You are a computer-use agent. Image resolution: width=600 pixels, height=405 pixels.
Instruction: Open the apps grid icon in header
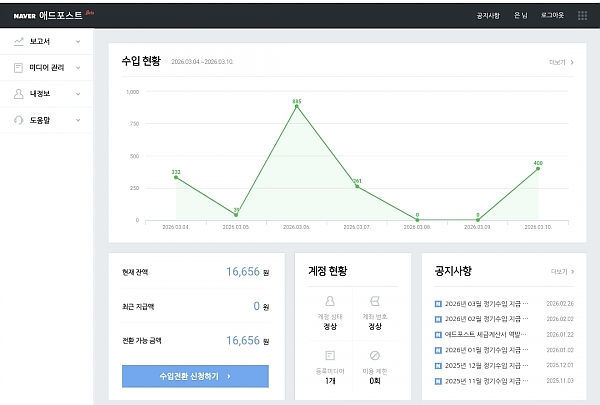[583, 15]
